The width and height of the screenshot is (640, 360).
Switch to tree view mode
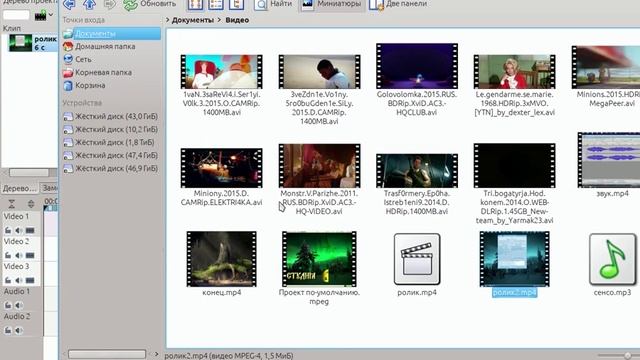(236, 4)
